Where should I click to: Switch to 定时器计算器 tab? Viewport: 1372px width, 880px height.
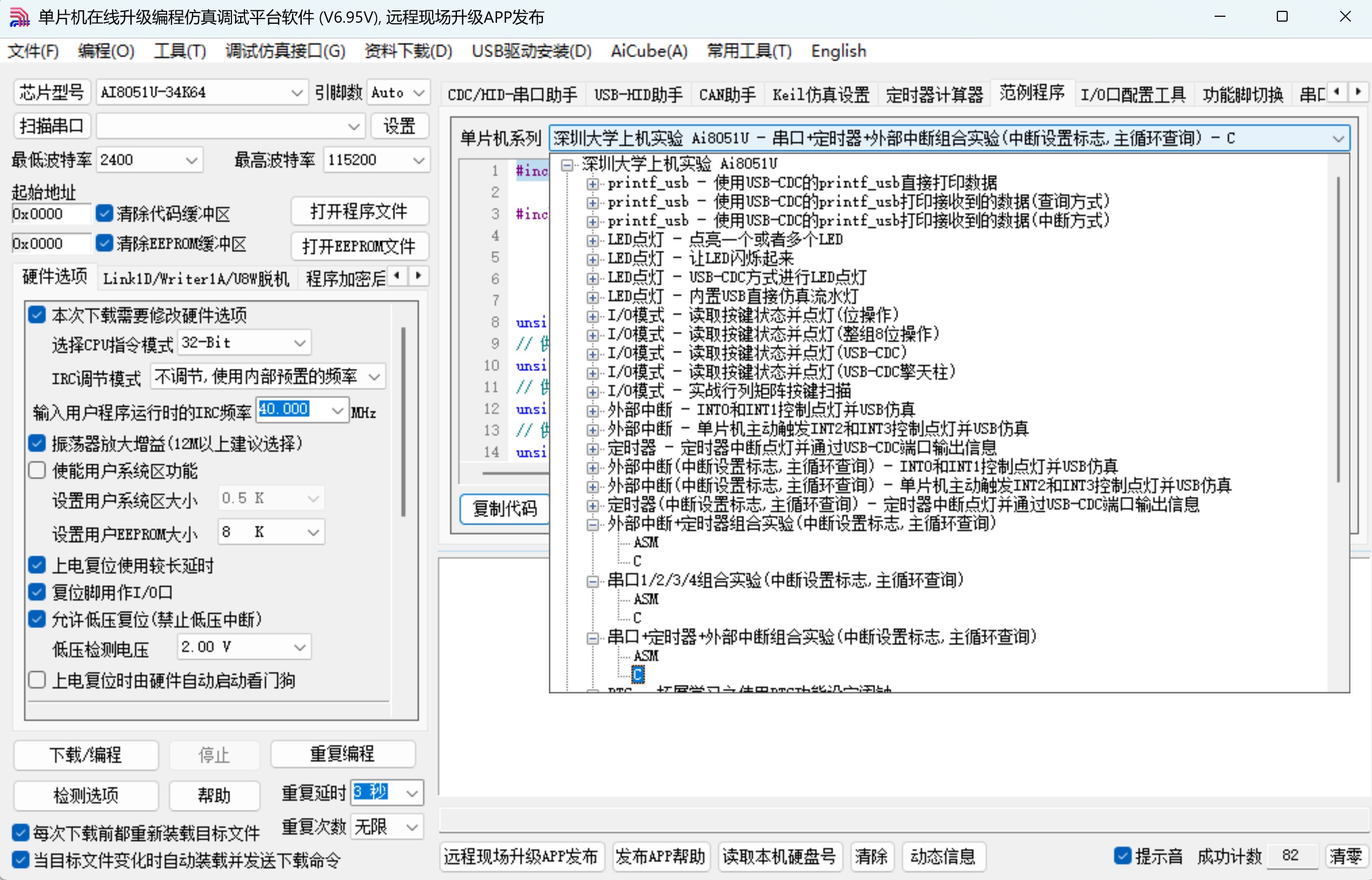pos(934,94)
